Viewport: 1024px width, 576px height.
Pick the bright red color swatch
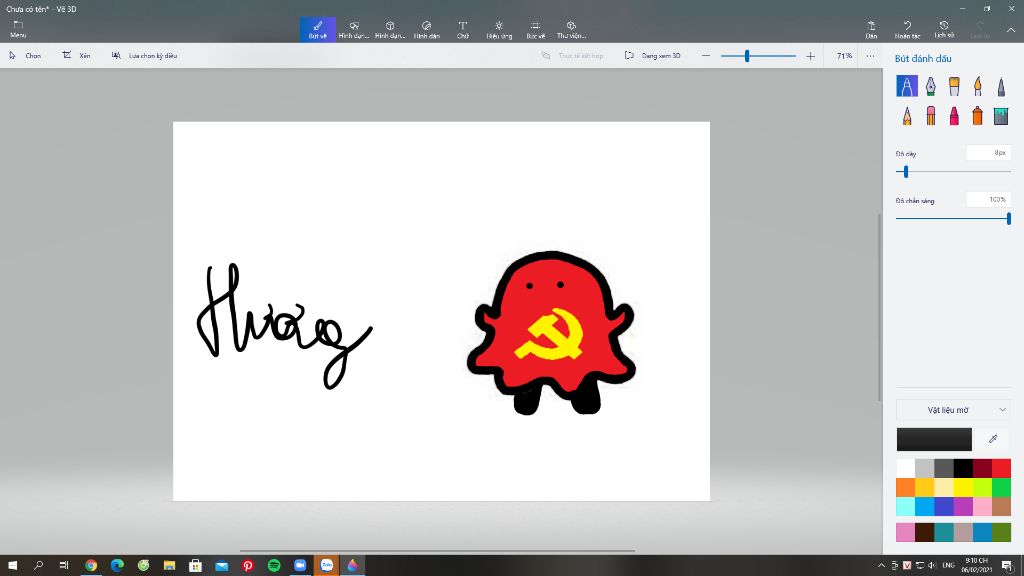click(1001, 468)
